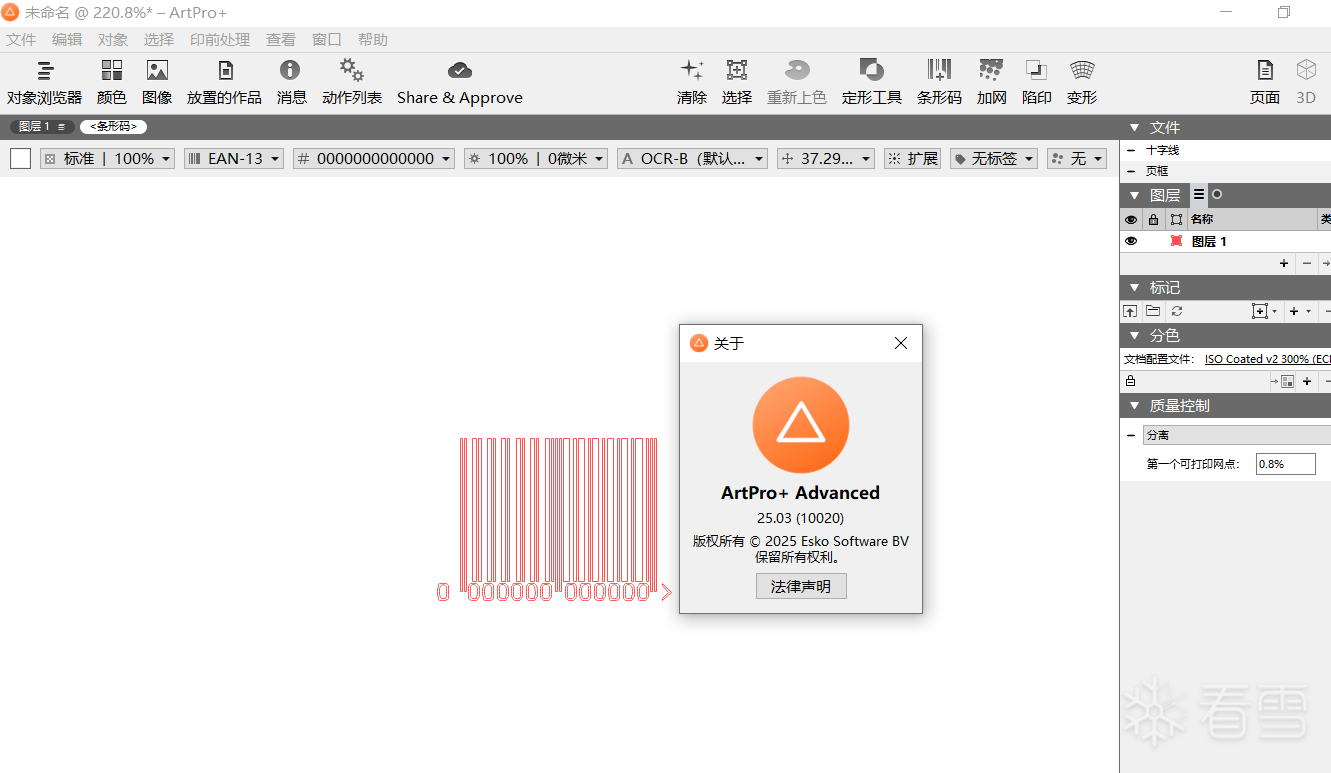1331x773 pixels.
Task: Open the 加网 screening tool
Action: 992,82
